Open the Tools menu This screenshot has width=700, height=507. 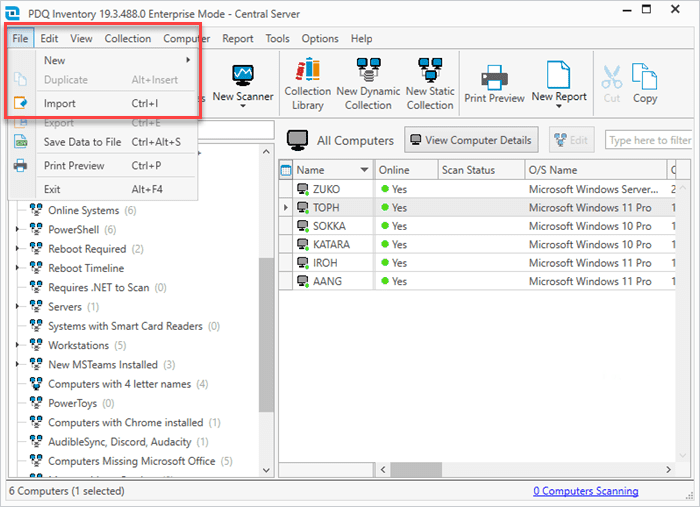pos(277,38)
